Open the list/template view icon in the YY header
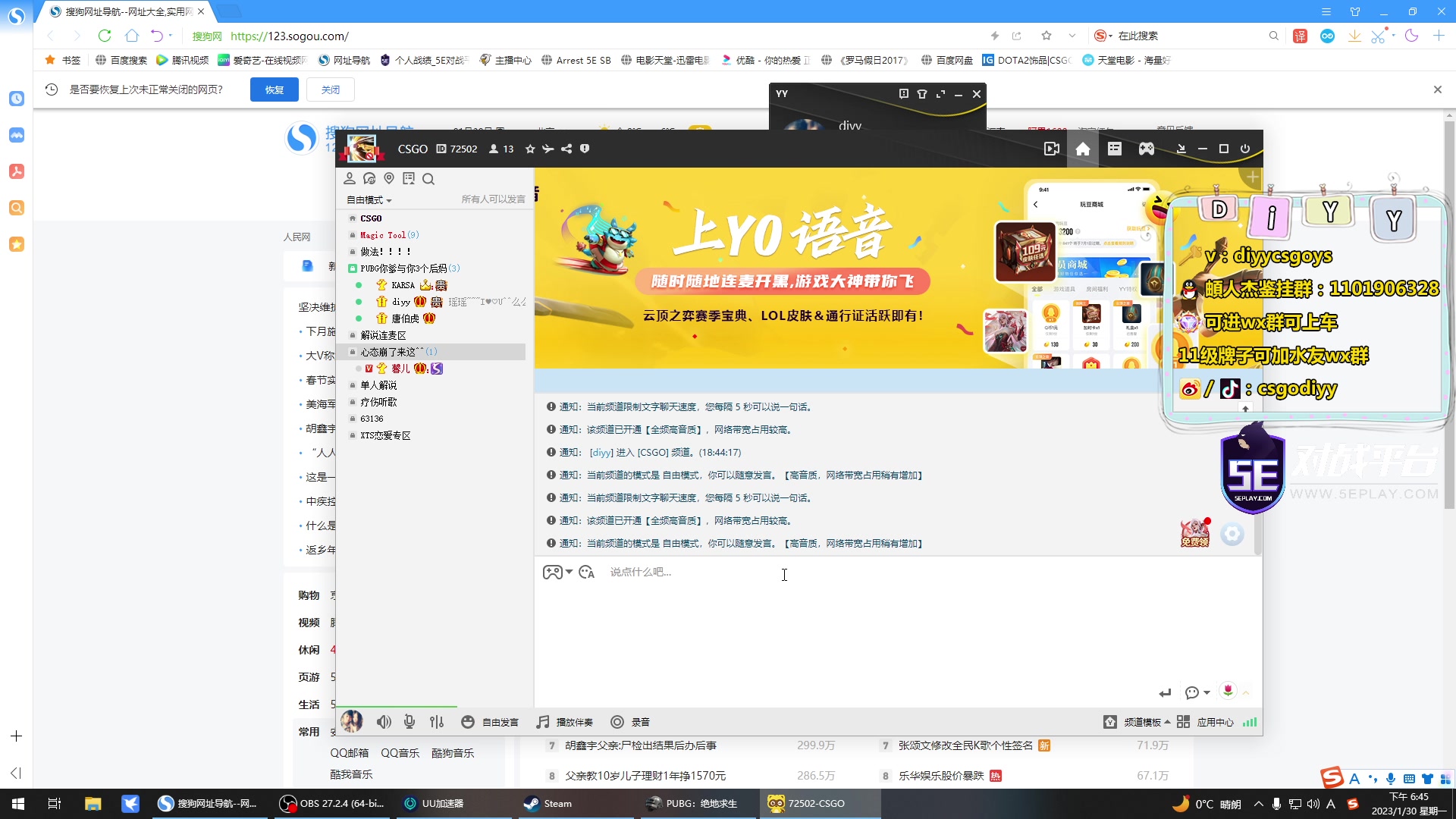The image size is (1456, 819). point(1114,149)
